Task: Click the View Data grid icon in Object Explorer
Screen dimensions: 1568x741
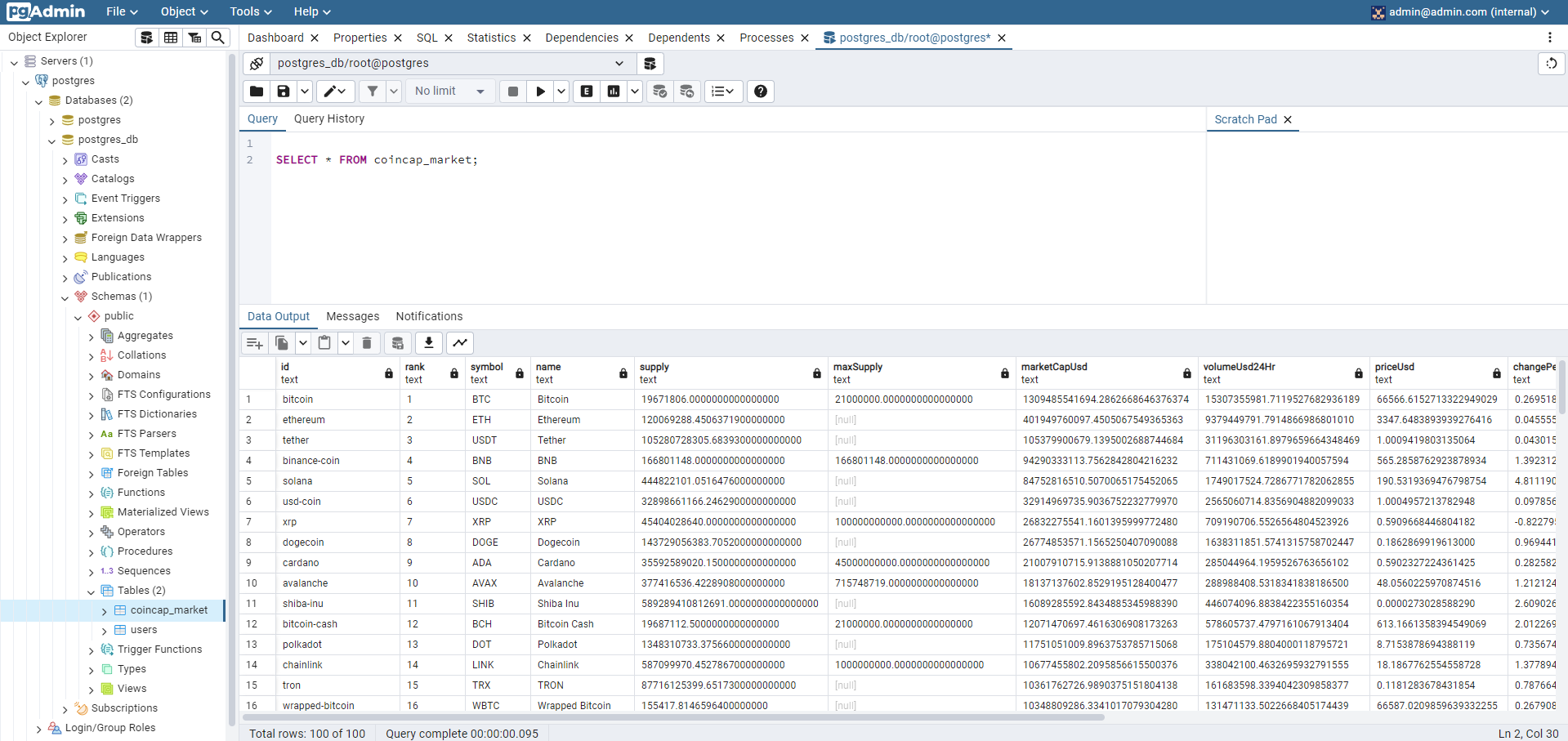Action: tap(171, 38)
